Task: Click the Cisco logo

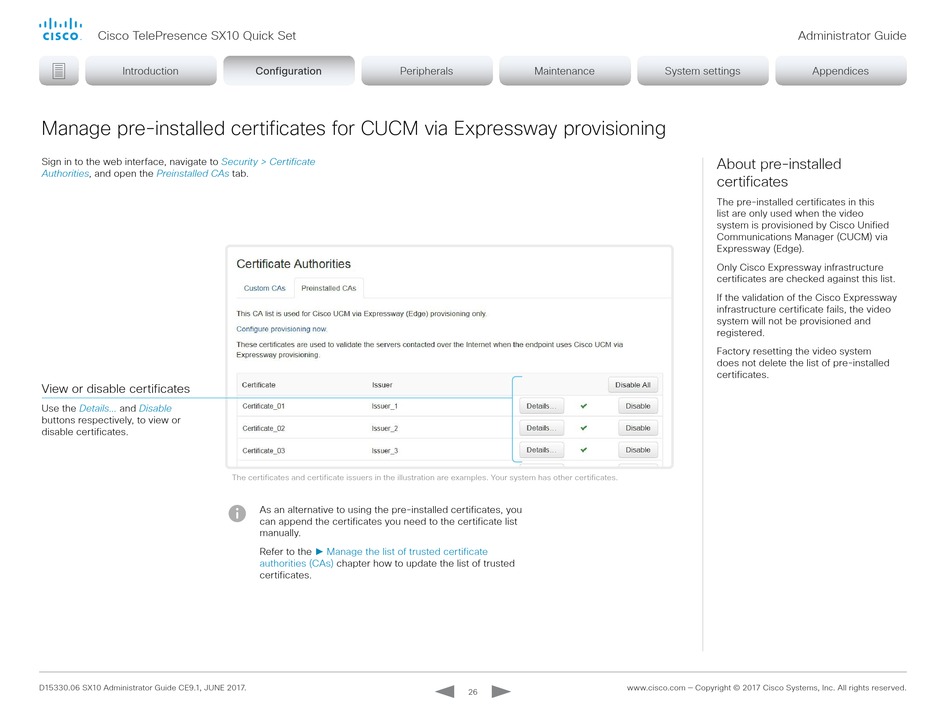Action: tap(61, 30)
